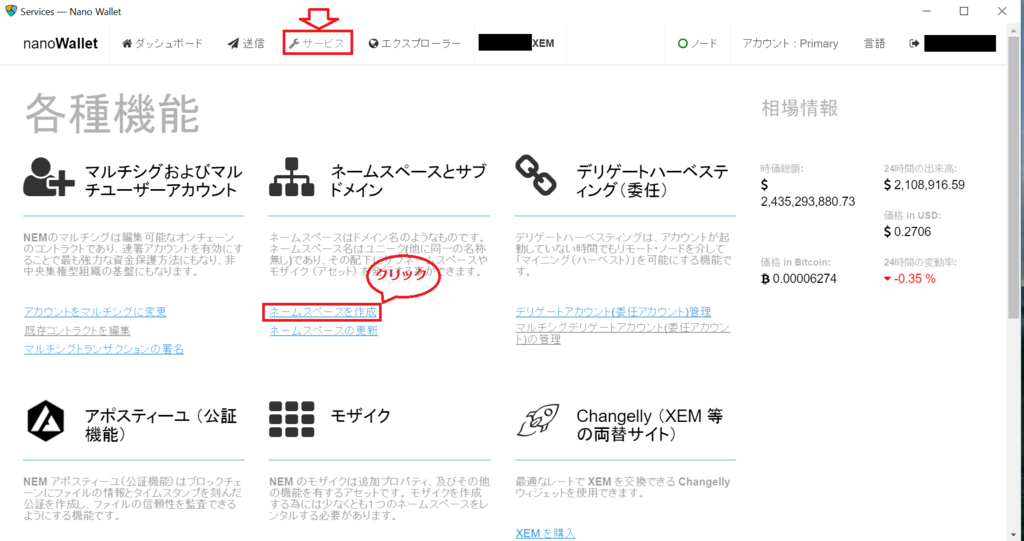1024x541 pixels.
Task: Click the green node status circle icon
Action: 682,44
